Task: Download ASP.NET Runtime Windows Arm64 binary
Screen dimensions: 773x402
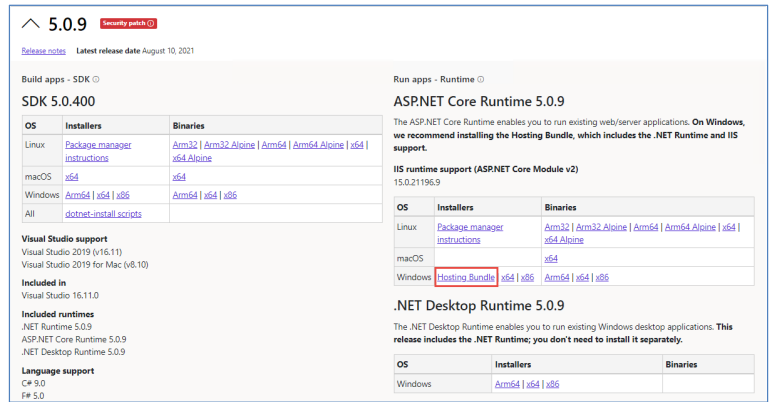Action: 557,277
